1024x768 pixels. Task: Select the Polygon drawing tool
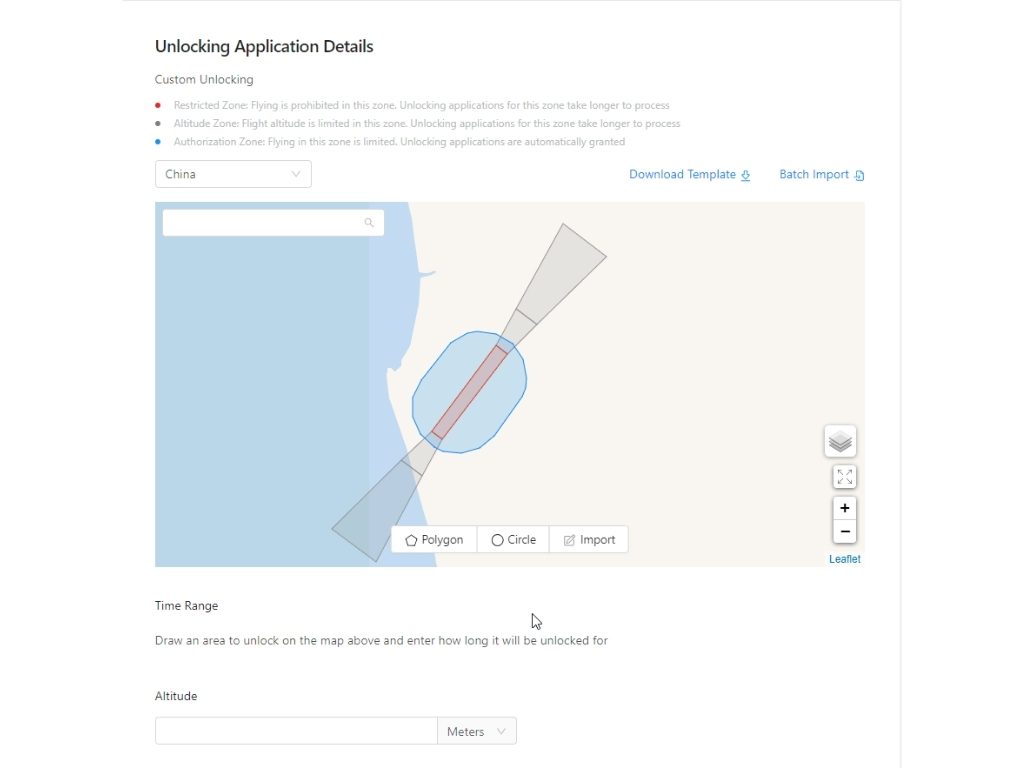(433, 539)
